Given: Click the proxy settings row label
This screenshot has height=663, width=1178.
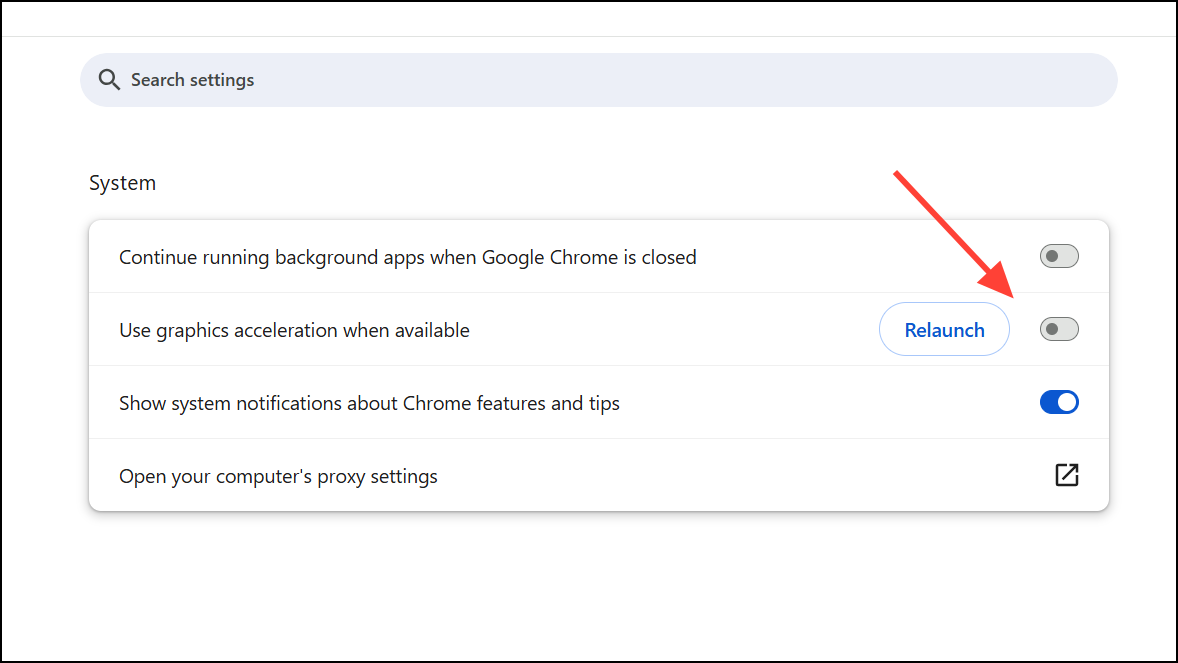Looking at the screenshot, I should 278,475.
